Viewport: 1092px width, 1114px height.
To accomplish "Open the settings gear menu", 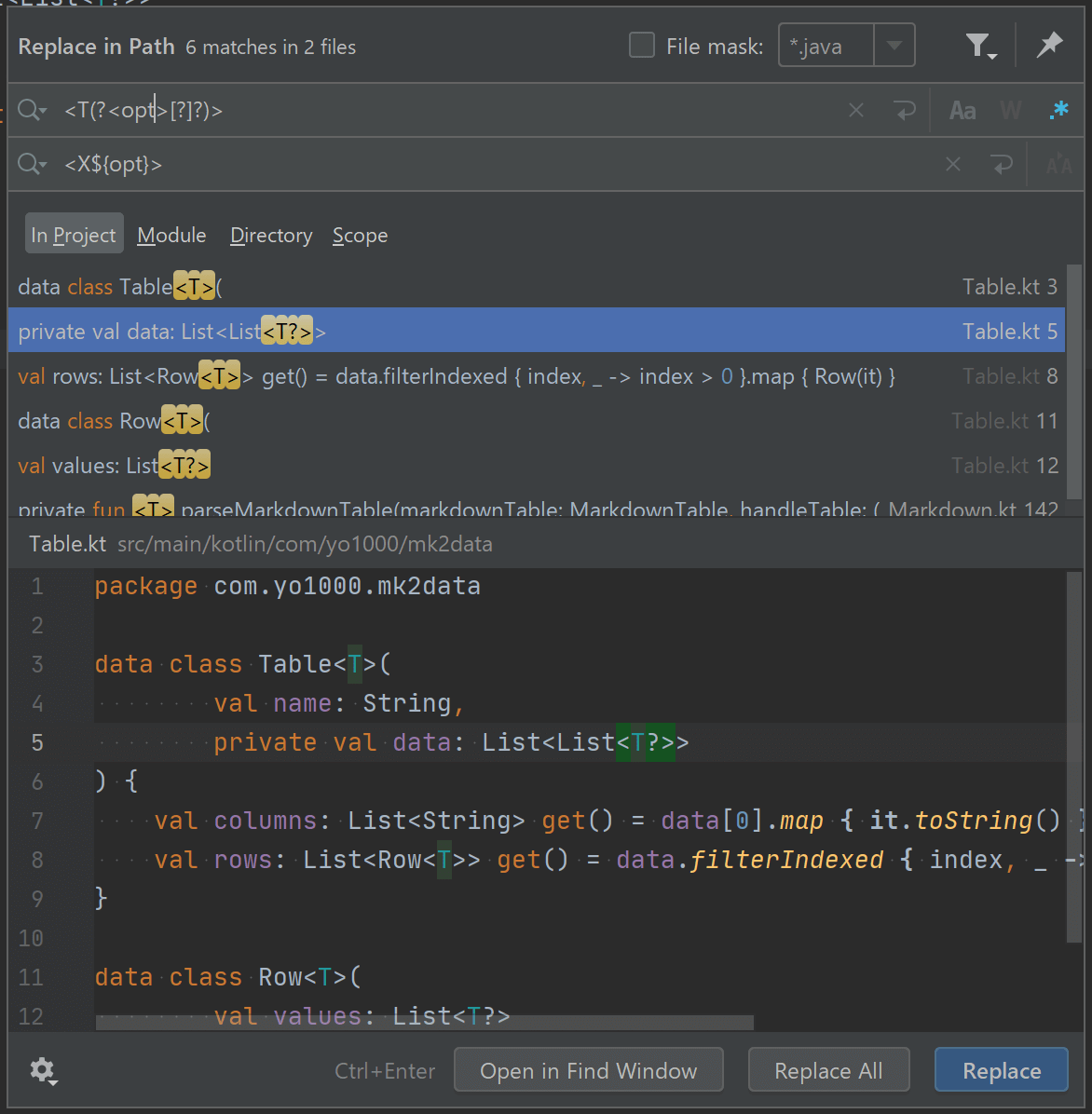I will pos(43,1071).
